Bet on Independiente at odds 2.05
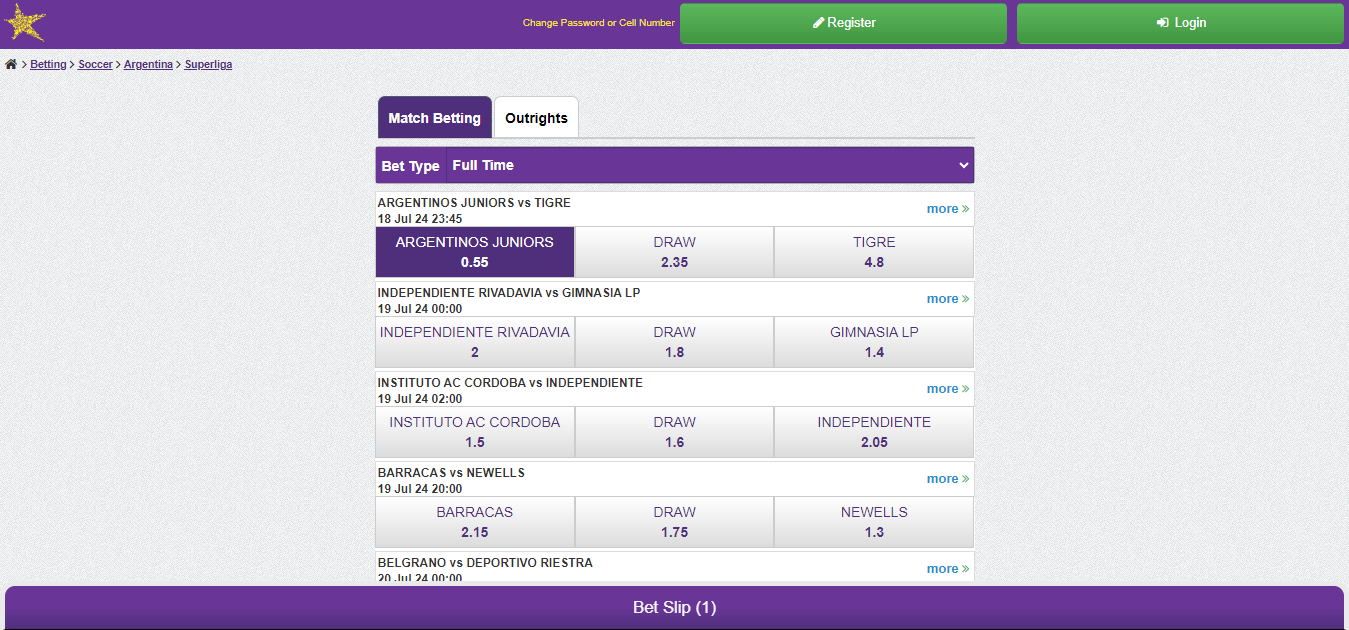 (x=873, y=432)
